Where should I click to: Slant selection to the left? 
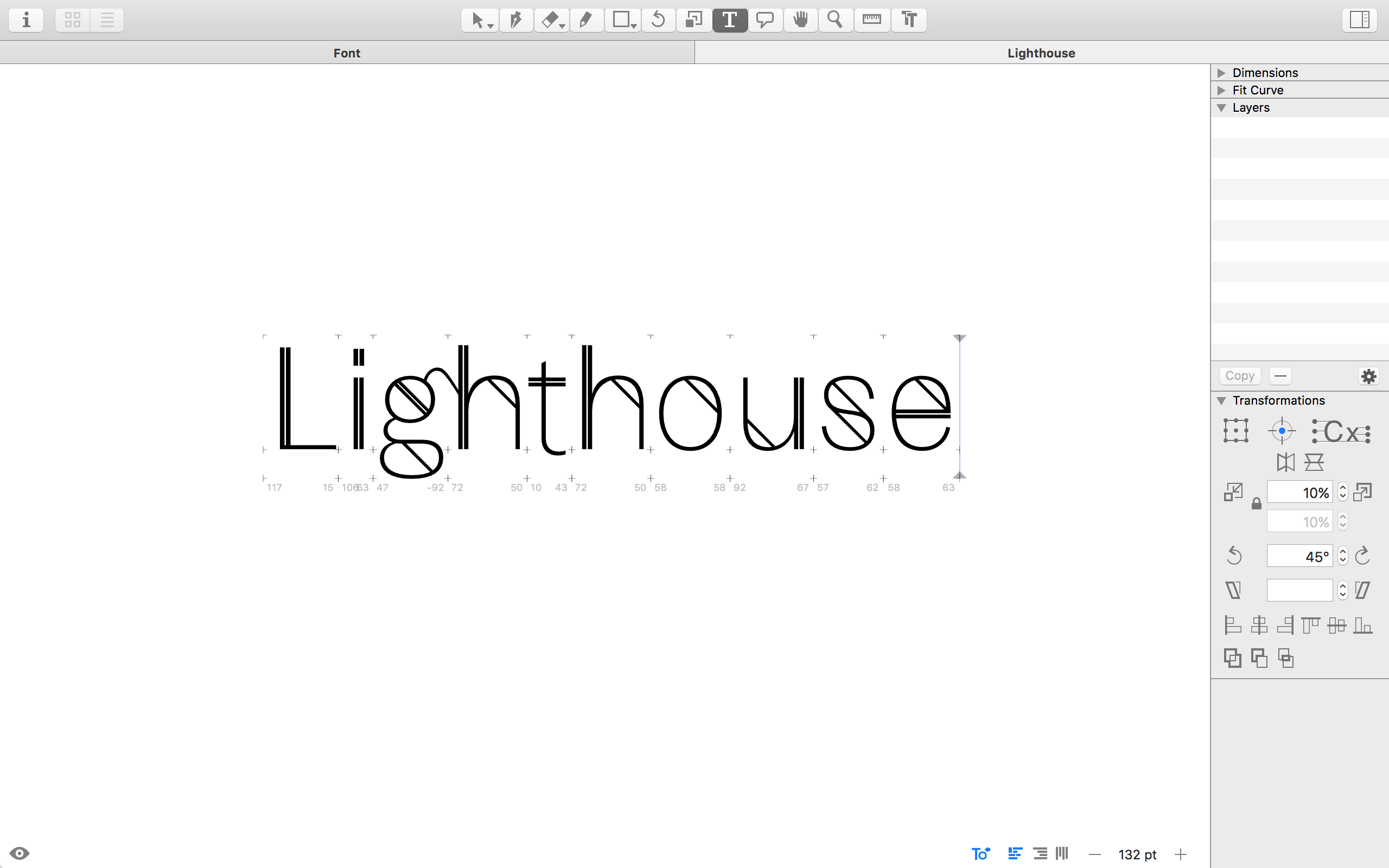click(1233, 590)
